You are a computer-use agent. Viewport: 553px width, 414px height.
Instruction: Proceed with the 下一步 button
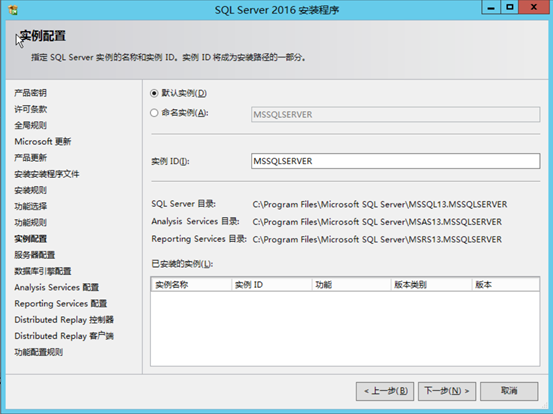[x=447, y=391]
